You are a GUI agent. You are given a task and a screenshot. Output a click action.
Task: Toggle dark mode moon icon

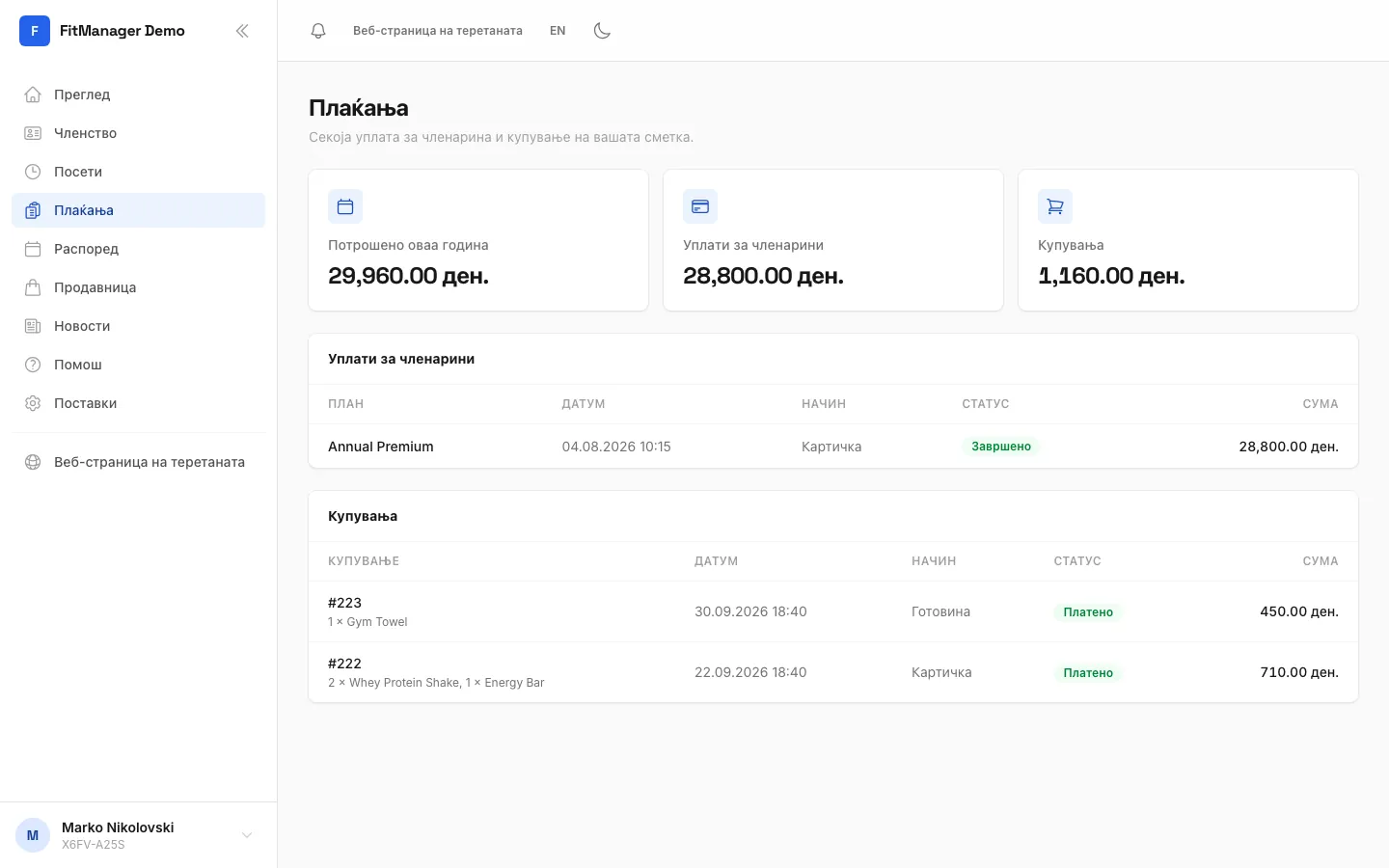(602, 31)
